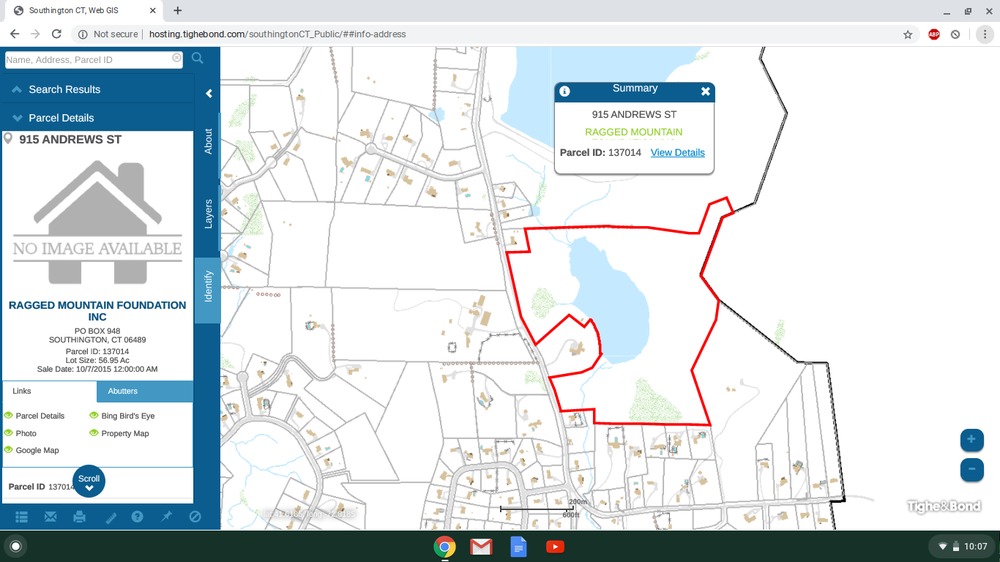
Task: Click the Name, Address, Parcel ID search field
Action: coord(88,60)
